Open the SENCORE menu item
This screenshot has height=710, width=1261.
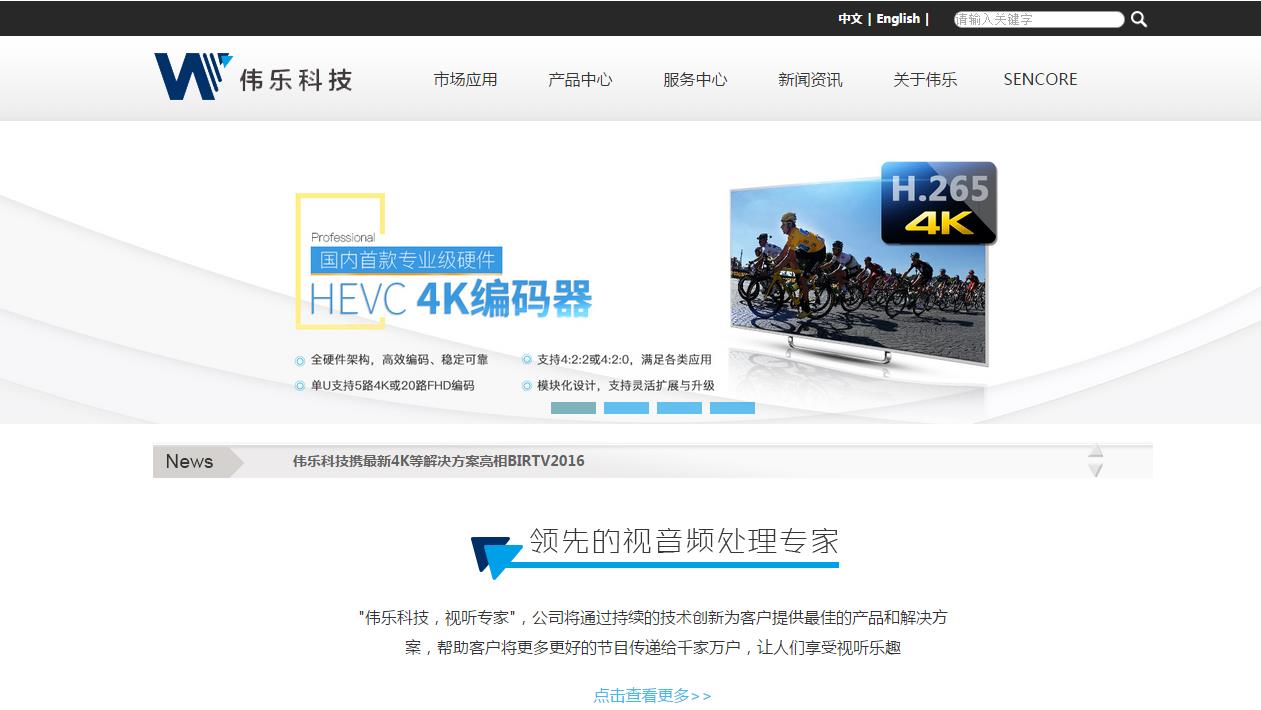[x=1040, y=80]
